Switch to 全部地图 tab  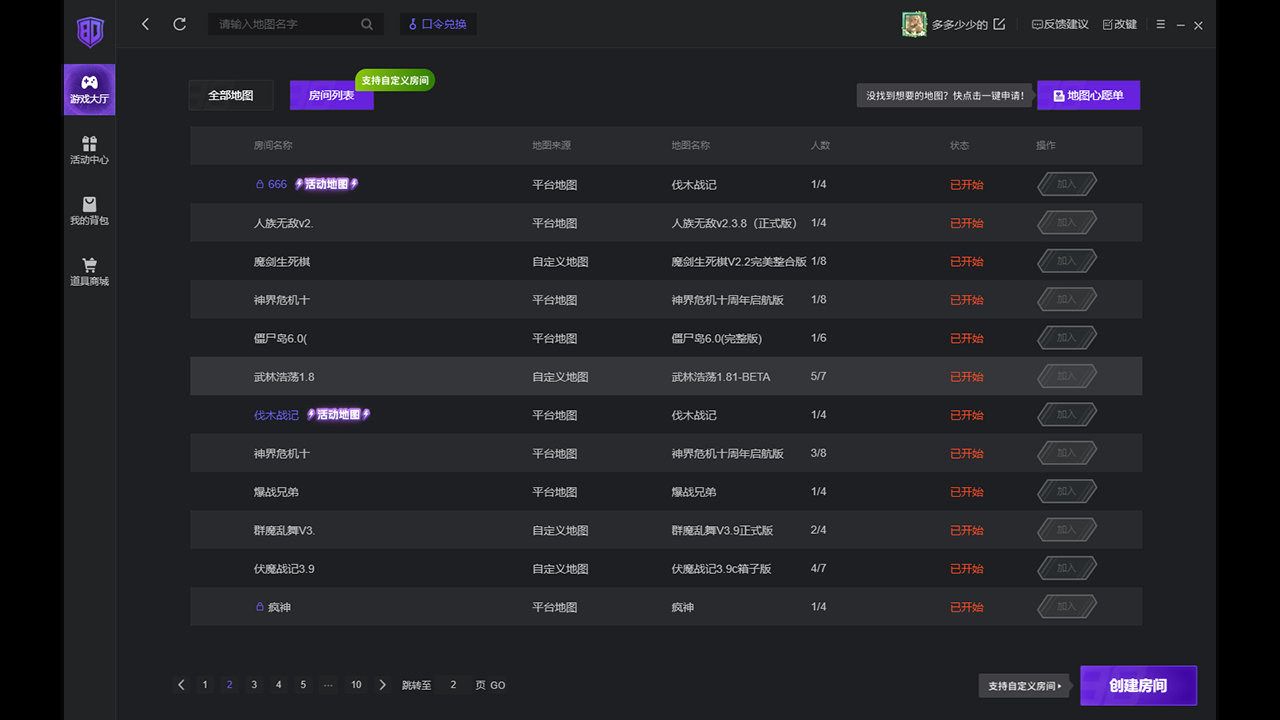tap(230, 96)
